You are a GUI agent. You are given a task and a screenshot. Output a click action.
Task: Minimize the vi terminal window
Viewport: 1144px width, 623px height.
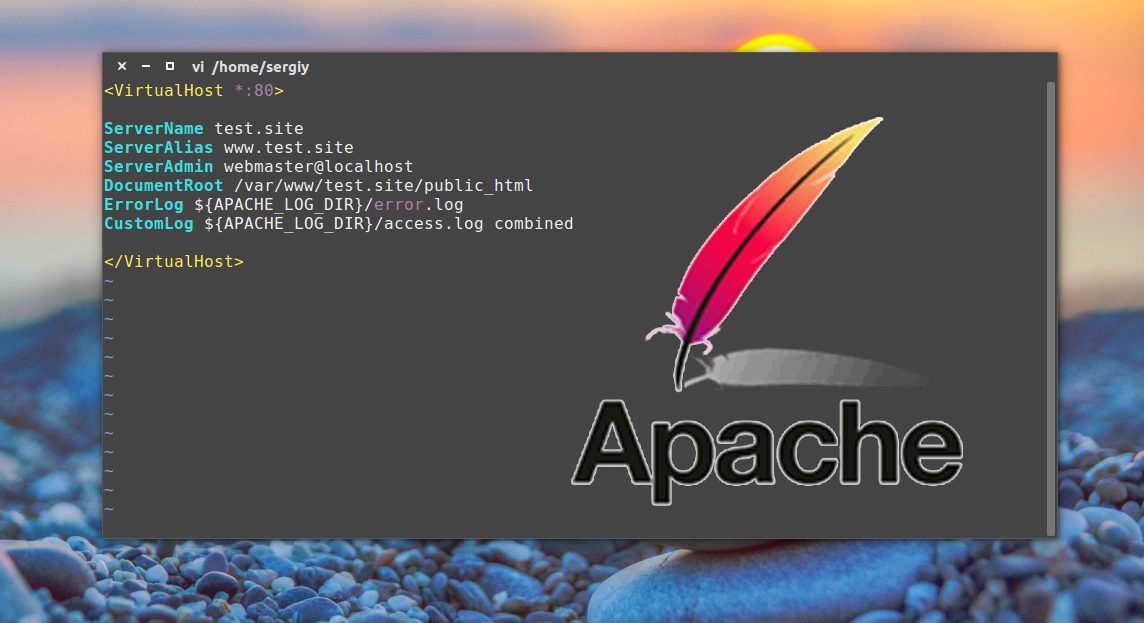point(146,66)
